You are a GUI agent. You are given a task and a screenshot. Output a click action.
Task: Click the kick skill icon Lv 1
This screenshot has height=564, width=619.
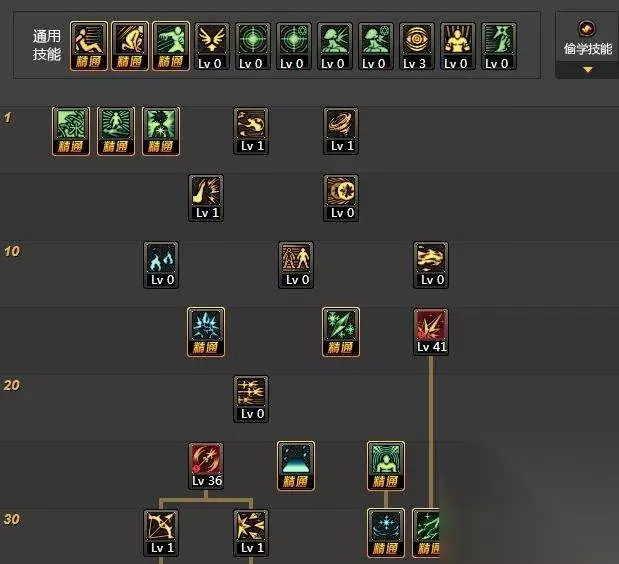(206, 198)
